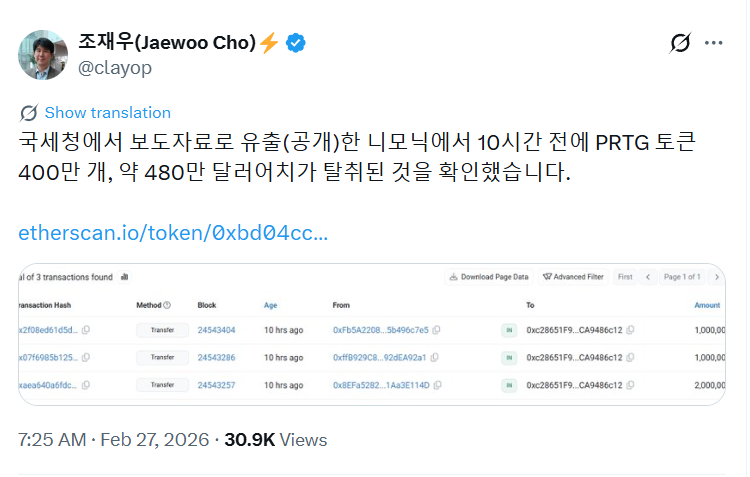Click the Method column help icon
Image resolution: width=750 pixels, height=477 pixels.
(x=167, y=305)
